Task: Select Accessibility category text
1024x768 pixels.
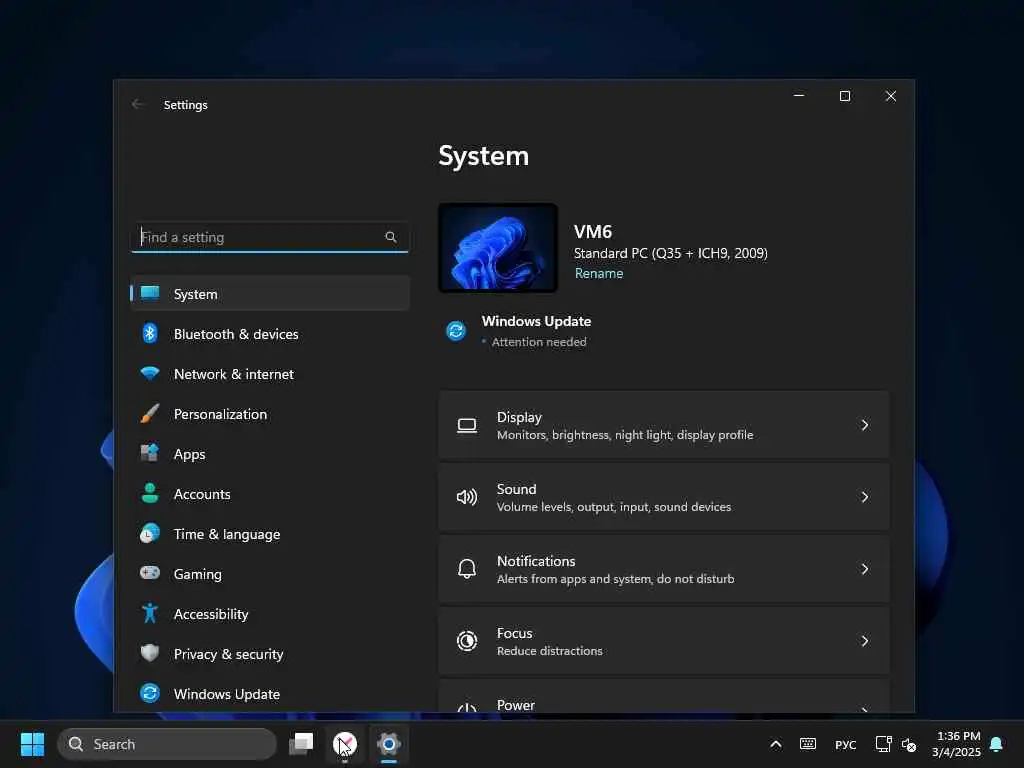Action: click(210, 614)
